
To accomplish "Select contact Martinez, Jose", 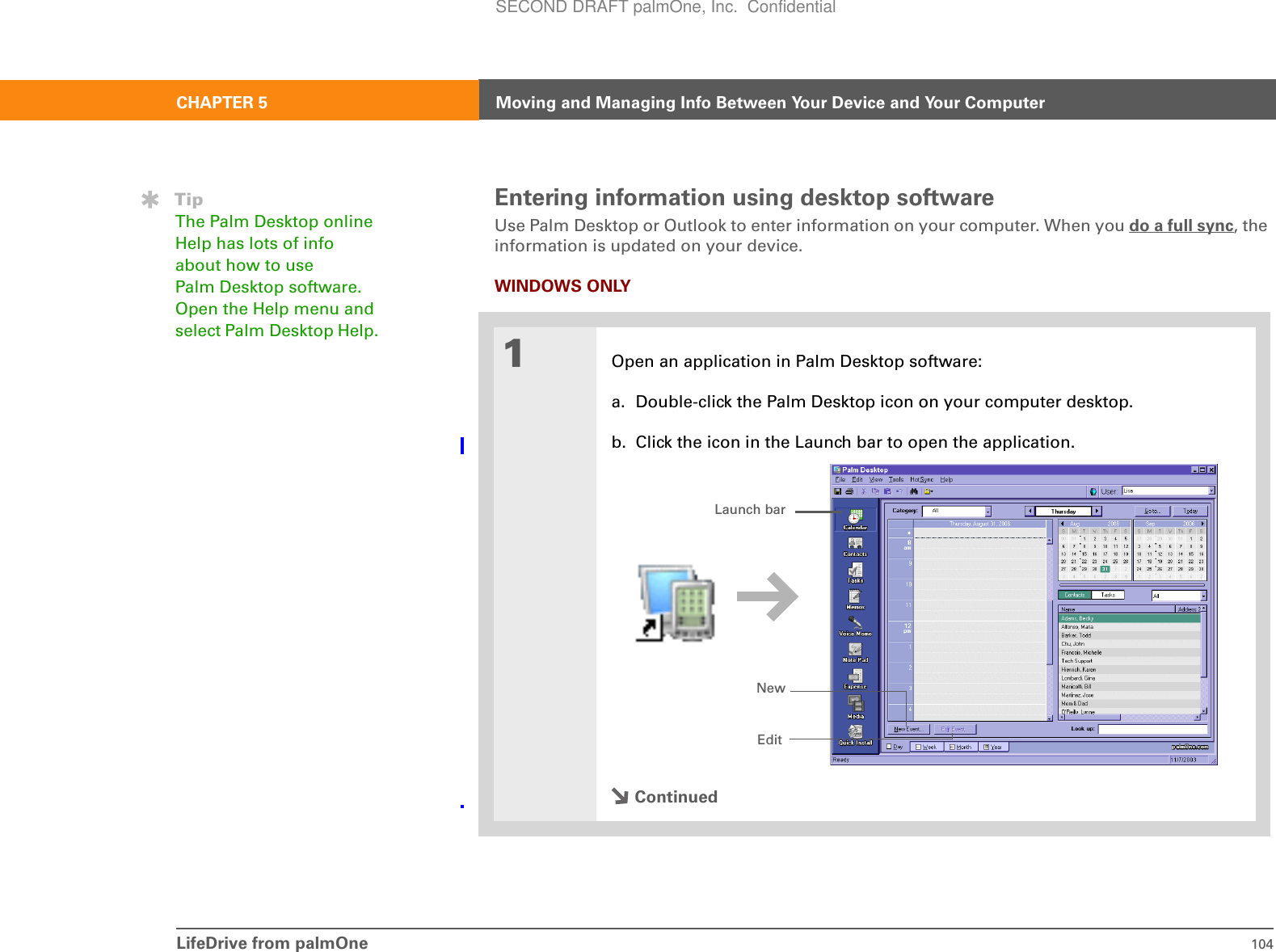I will click(1129, 695).
